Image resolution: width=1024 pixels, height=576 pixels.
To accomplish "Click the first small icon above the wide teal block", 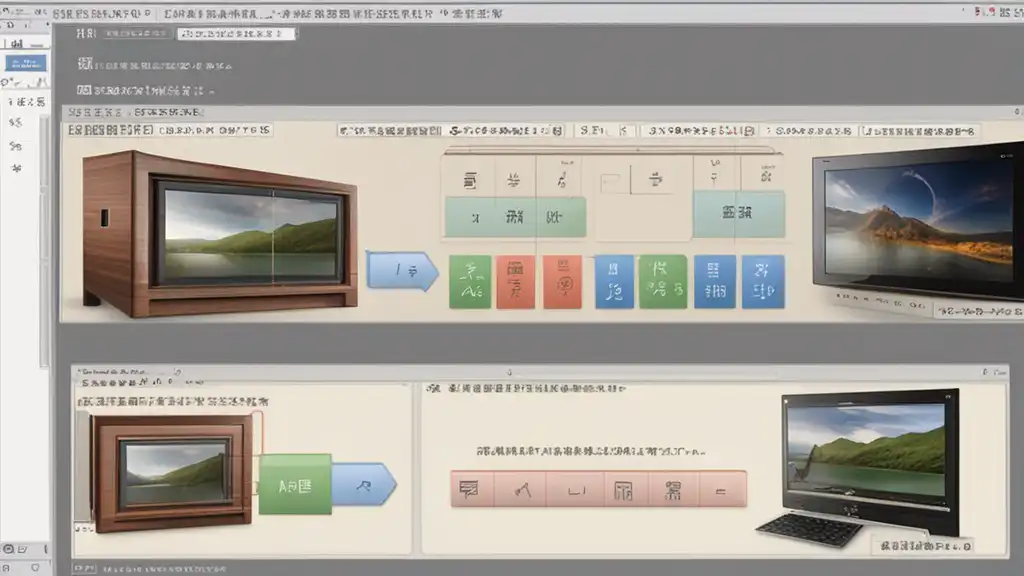I will [470, 180].
